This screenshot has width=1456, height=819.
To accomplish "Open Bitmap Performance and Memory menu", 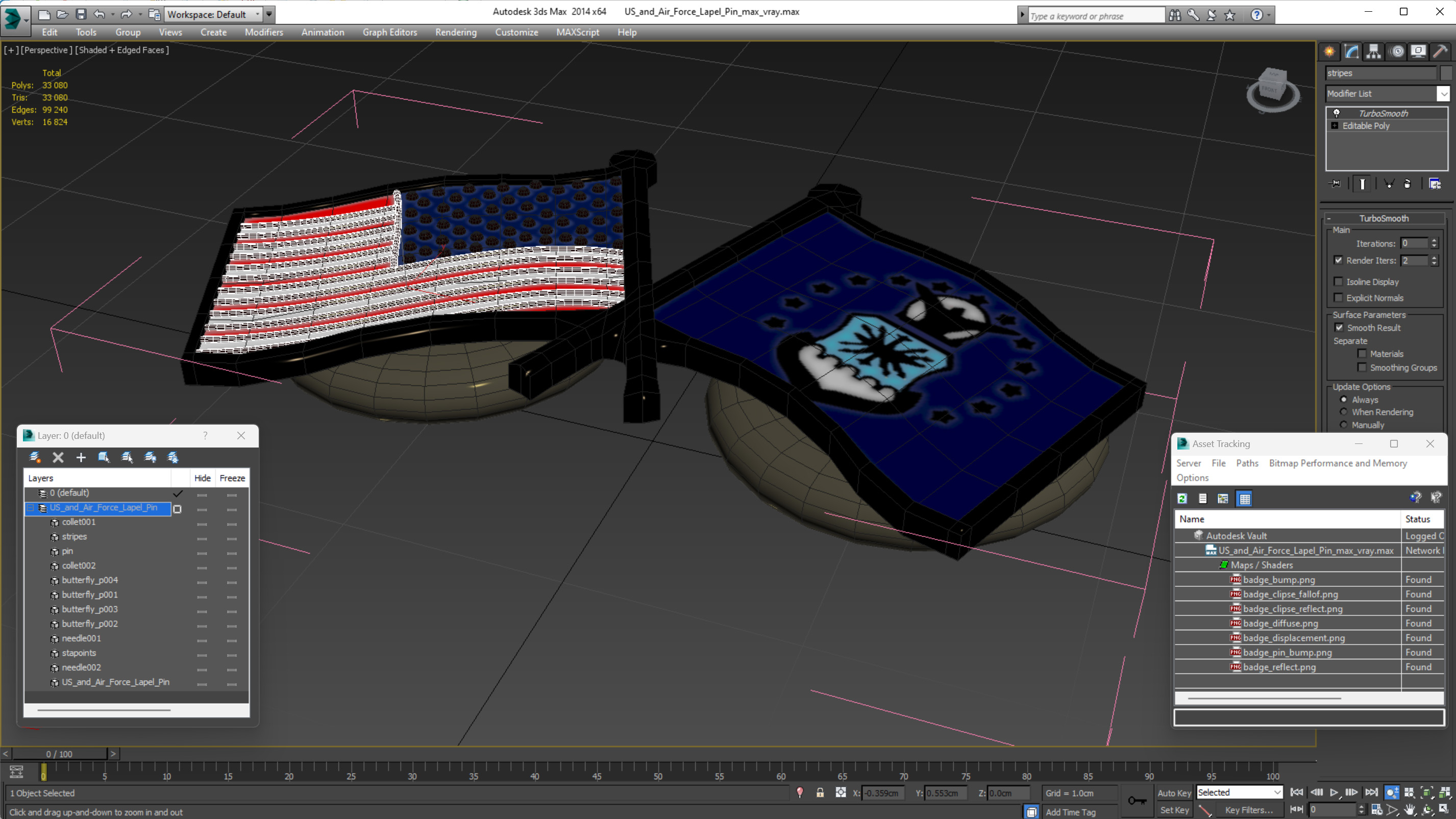I will tap(1338, 463).
